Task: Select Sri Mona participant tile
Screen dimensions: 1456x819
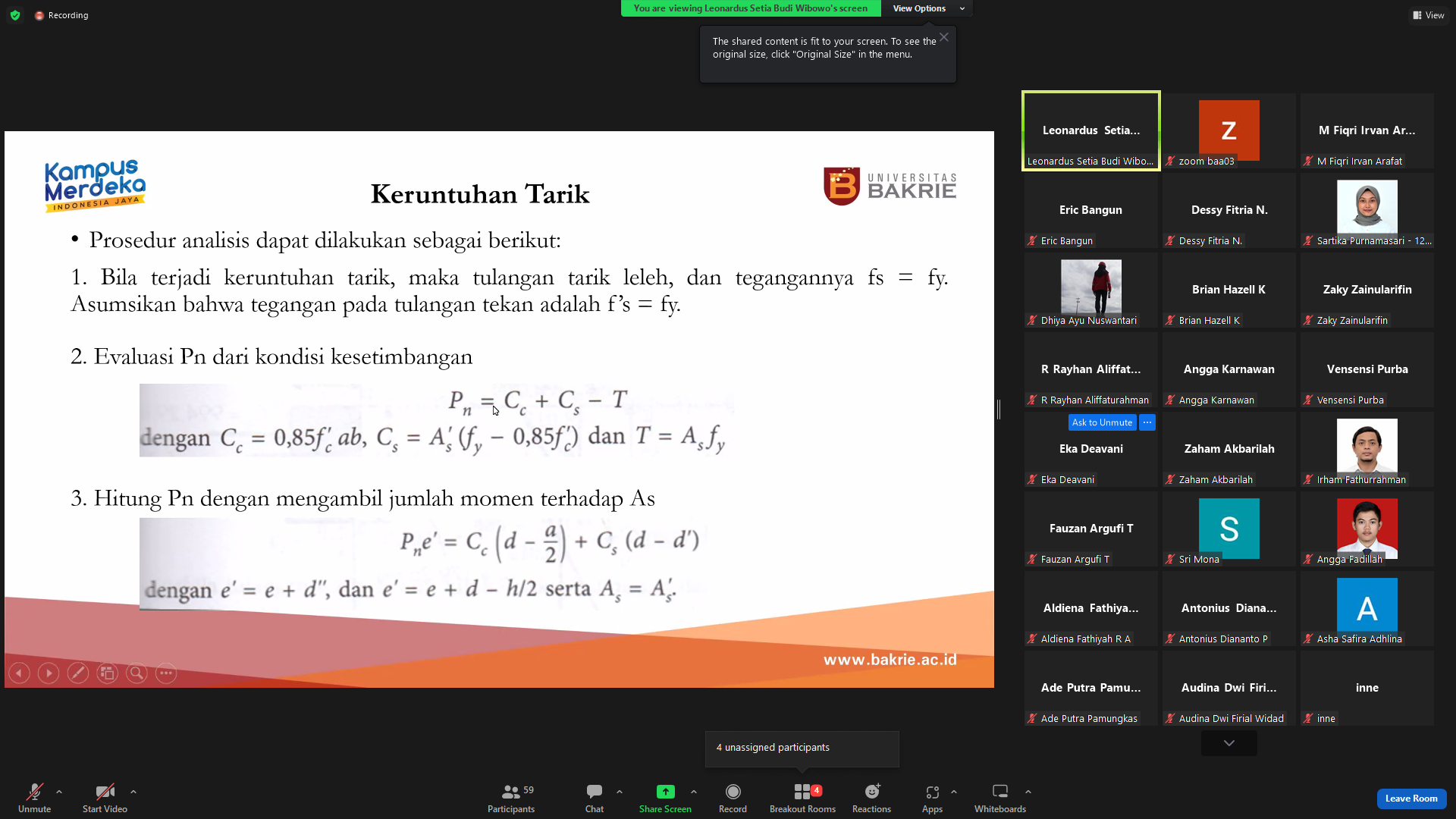Action: click(1229, 529)
